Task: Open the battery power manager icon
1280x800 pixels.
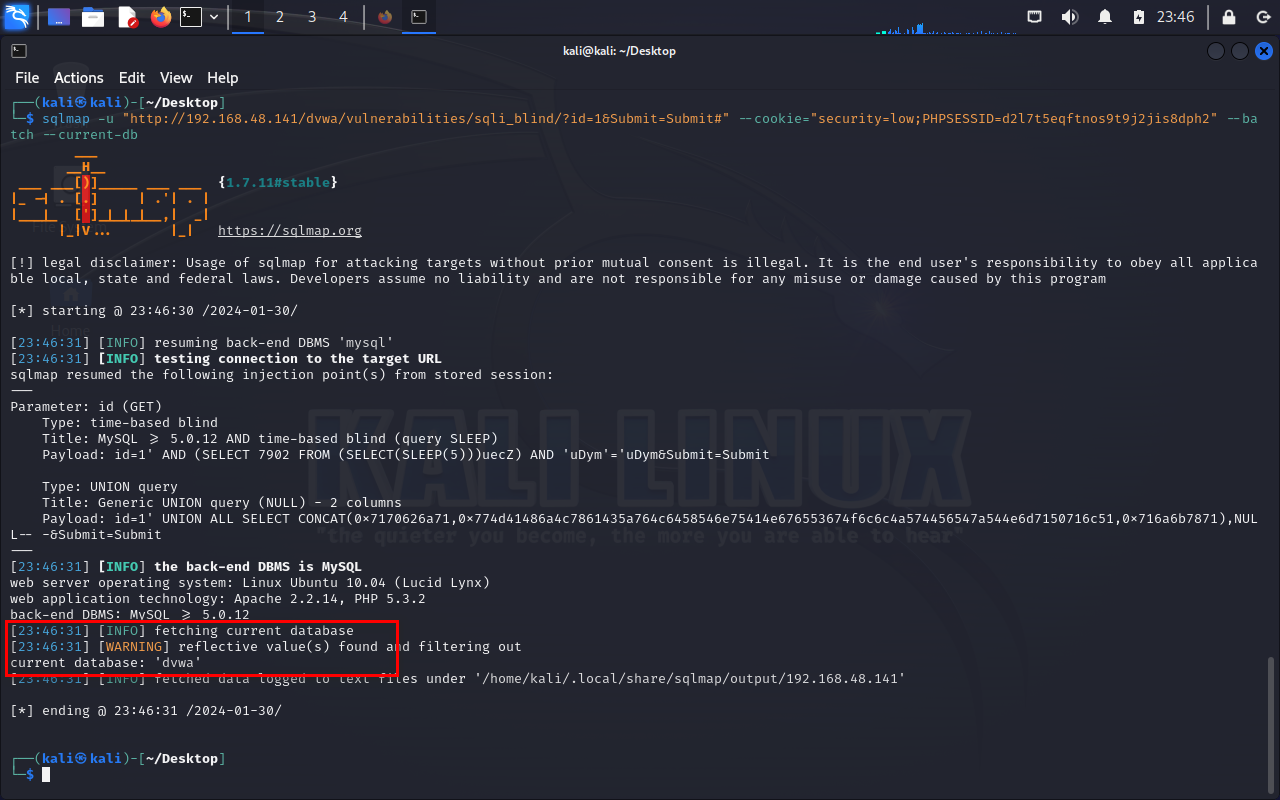Action: tap(1138, 17)
